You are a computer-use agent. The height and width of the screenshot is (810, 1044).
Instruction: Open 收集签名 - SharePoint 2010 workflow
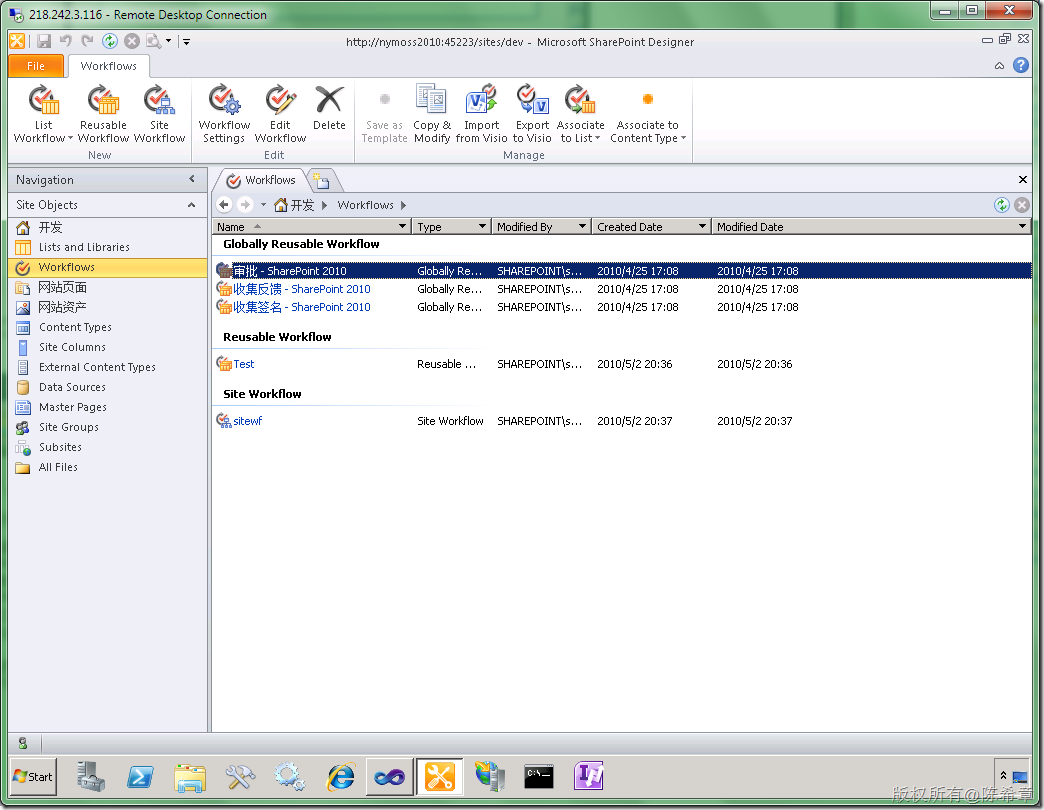coord(302,307)
